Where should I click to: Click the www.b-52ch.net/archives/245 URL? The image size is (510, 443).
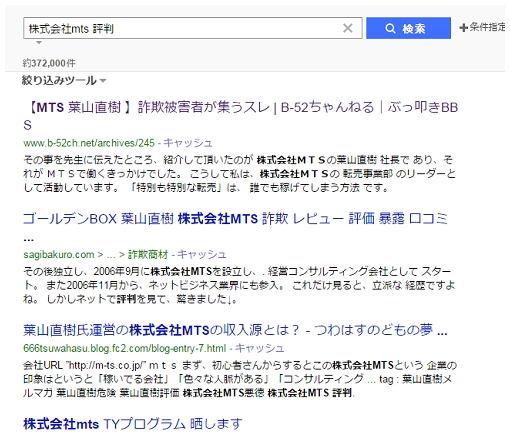click(x=89, y=143)
